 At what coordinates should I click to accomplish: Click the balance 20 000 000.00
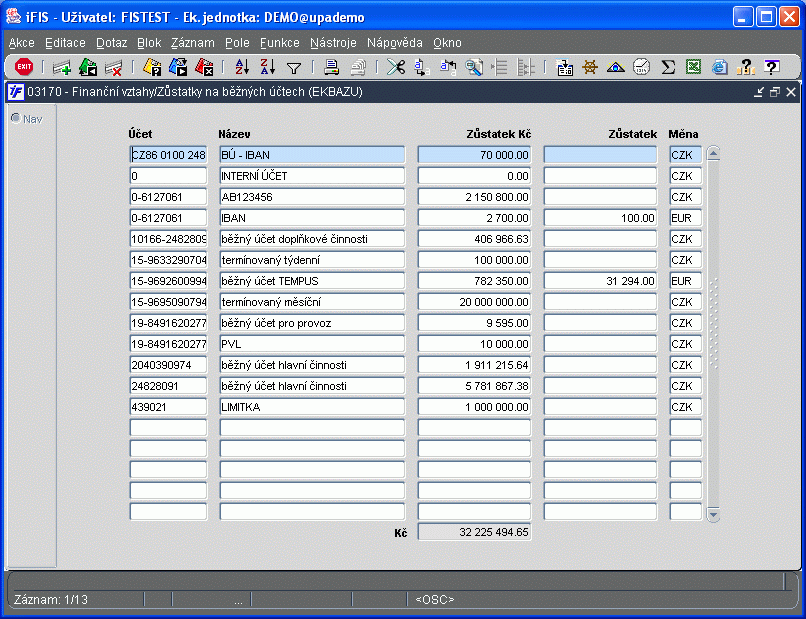pos(474,302)
